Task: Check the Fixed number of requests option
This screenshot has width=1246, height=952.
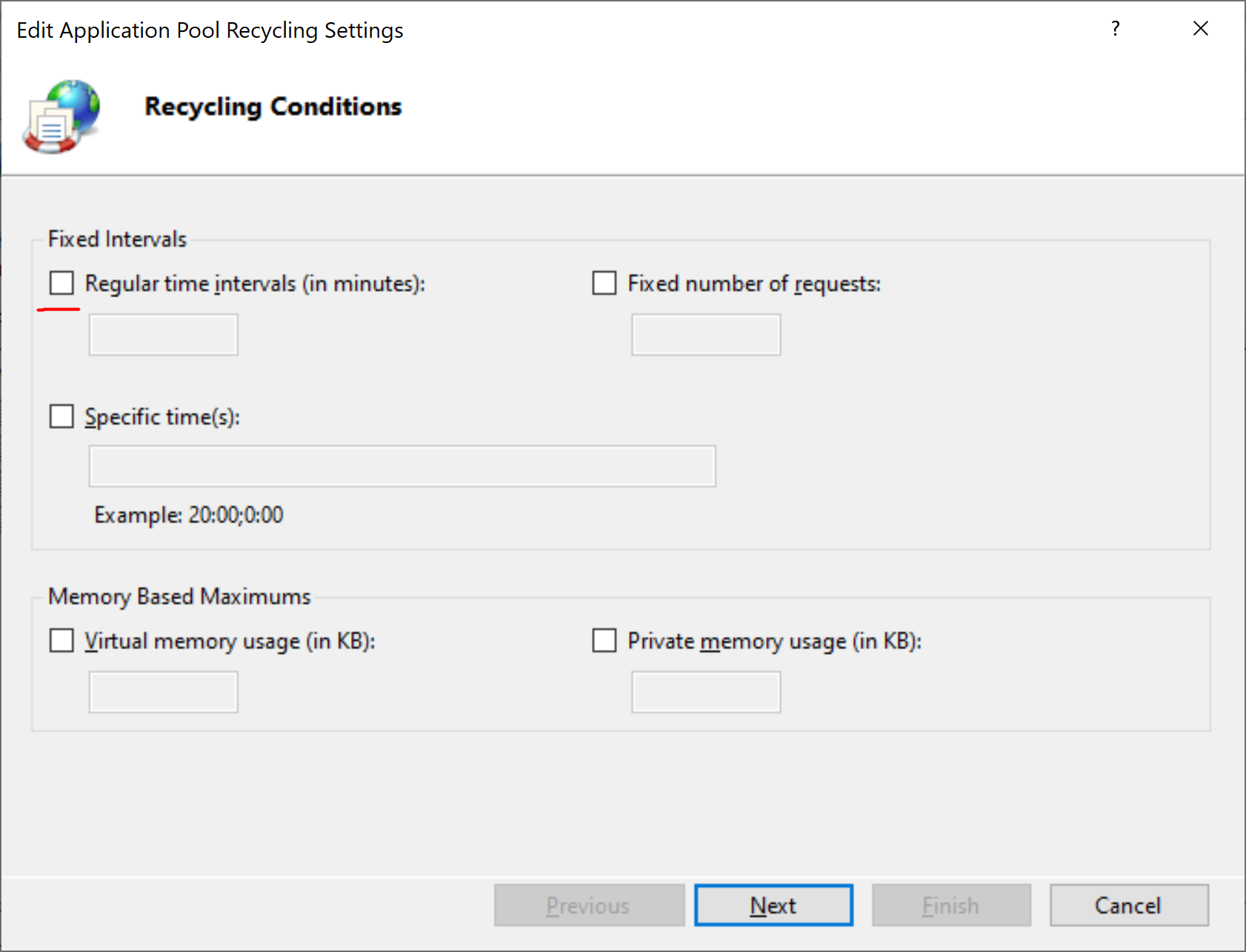Action: 604,283
